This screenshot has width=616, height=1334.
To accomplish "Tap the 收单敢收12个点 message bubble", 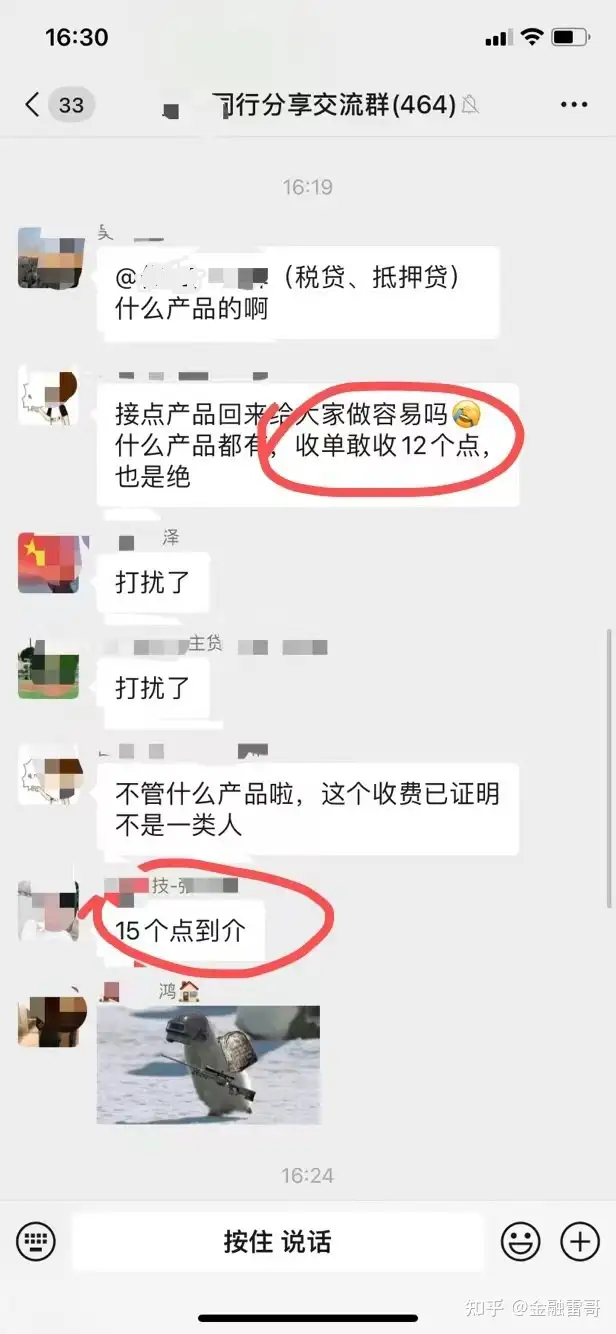I will 308,445.
